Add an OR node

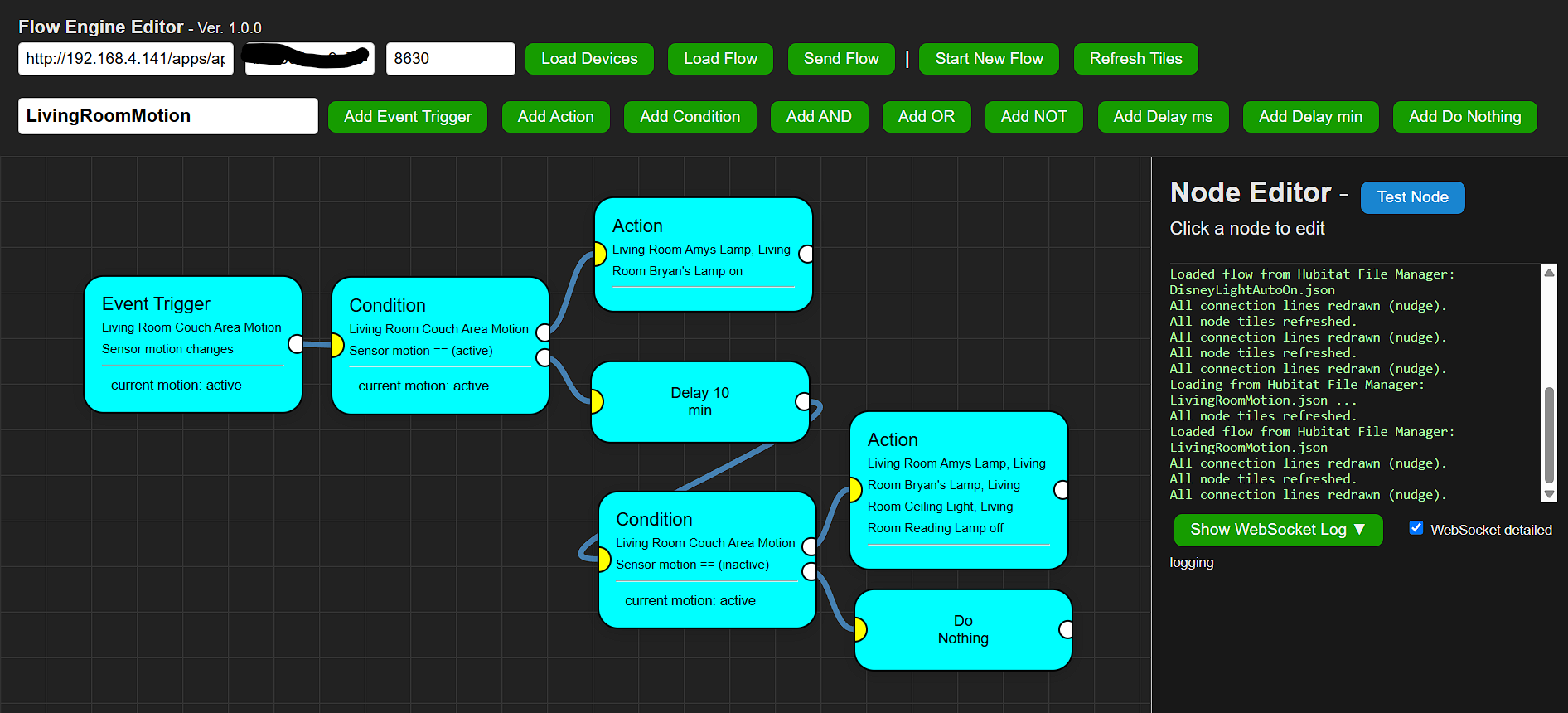click(927, 117)
